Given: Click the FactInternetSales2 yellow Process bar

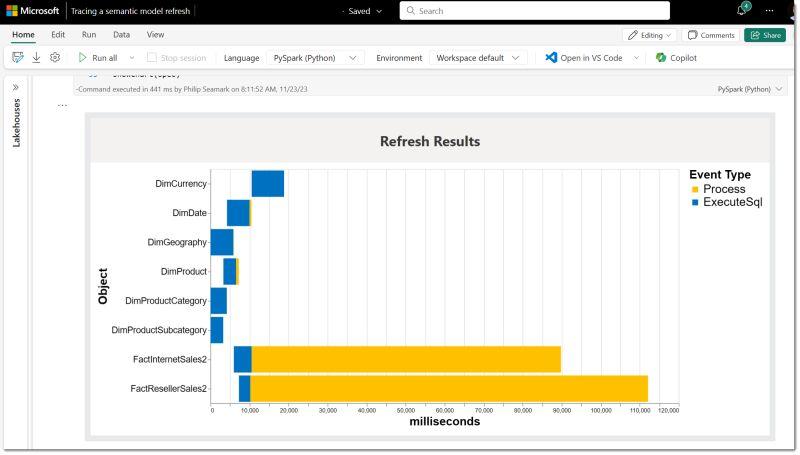Looking at the screenshot, I should point(408,361).
